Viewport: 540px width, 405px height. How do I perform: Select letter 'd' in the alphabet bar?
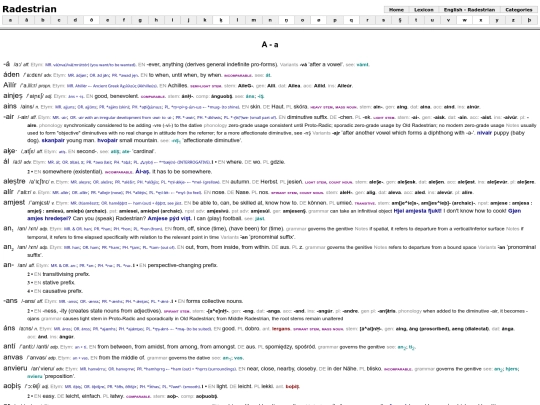pyautogui.click(x=75, y=20)
